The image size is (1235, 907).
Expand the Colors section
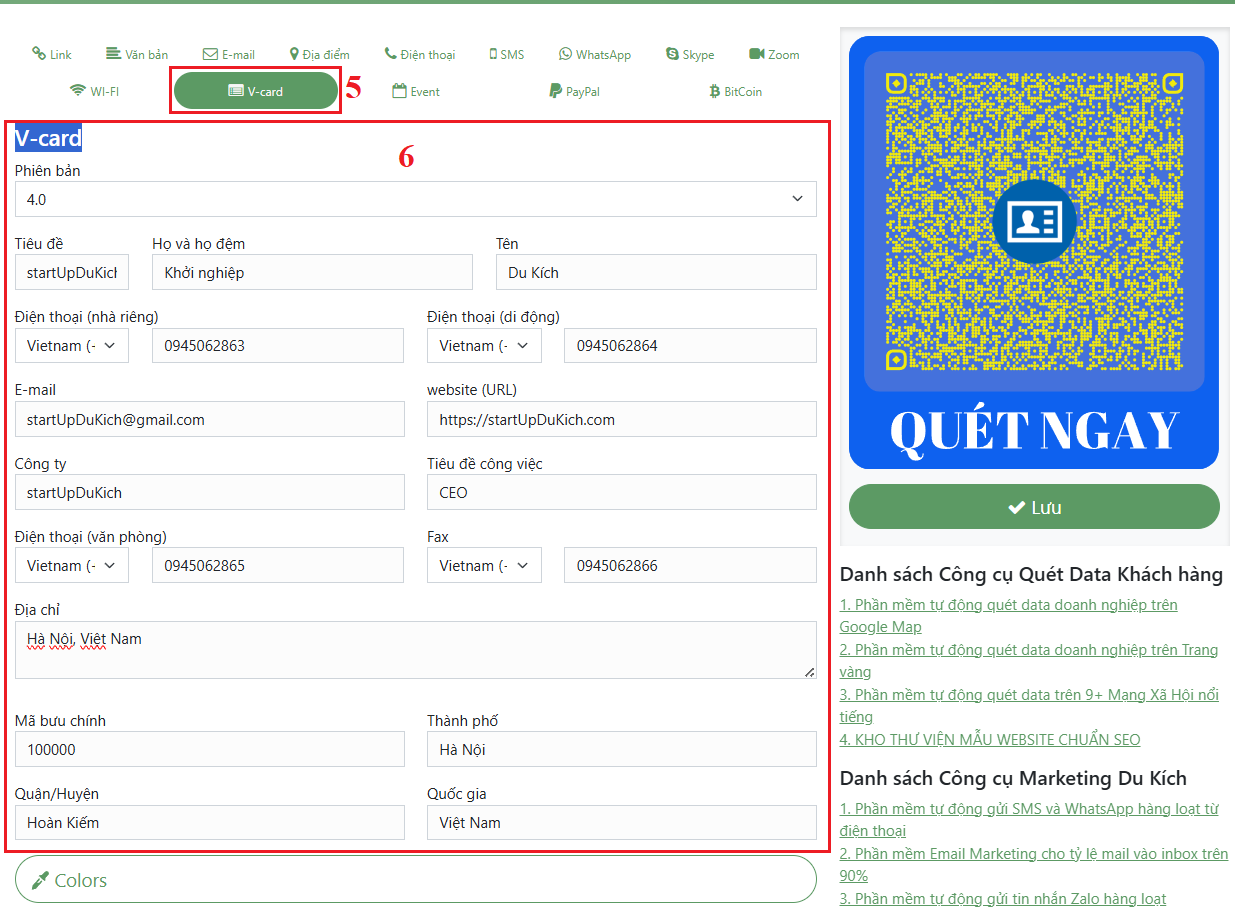pyautogui.click(x=416, y=880)
